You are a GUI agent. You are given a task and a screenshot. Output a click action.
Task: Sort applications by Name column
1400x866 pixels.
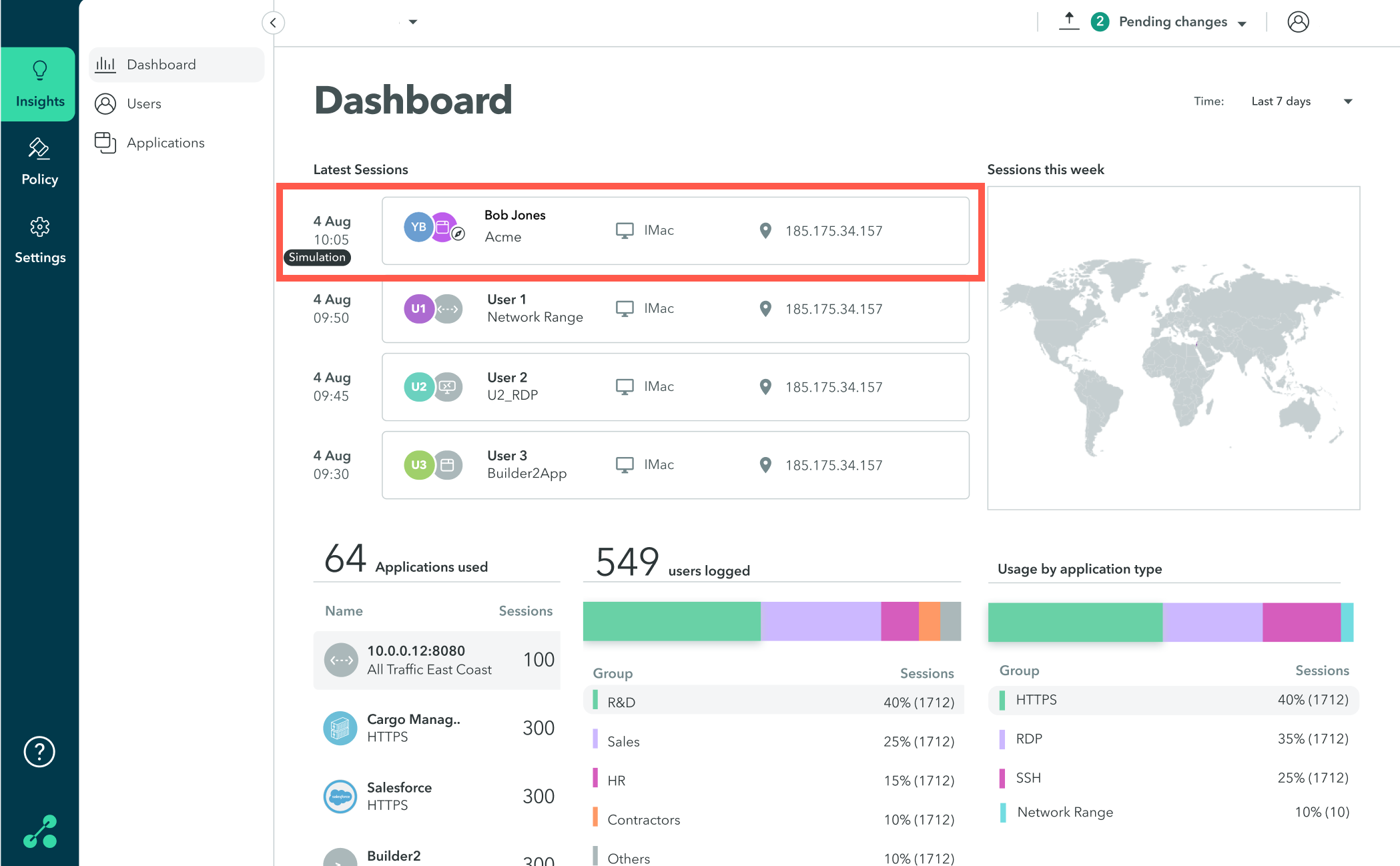point(344,611)
